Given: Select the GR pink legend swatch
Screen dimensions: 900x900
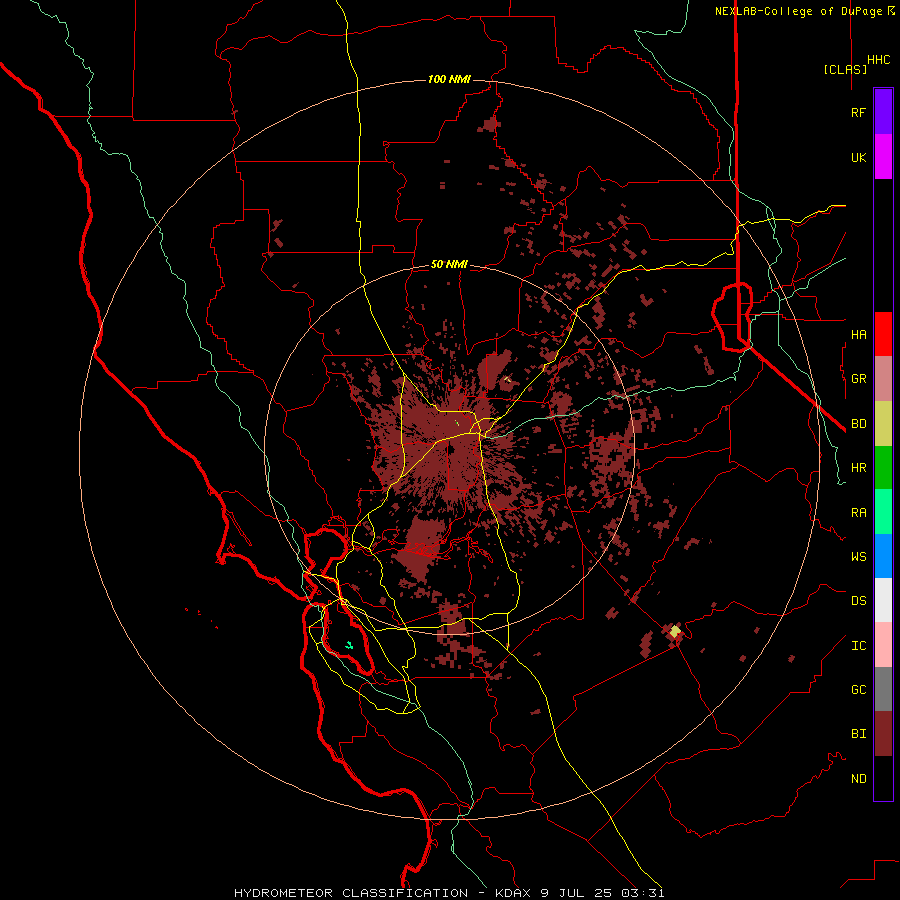Looking at the screenshot, I should tap(883, 378).
